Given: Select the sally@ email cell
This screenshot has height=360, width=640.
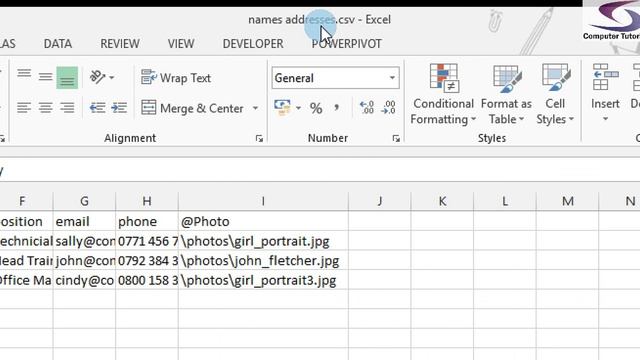Looking at the screenshot, I should [84, 241].
